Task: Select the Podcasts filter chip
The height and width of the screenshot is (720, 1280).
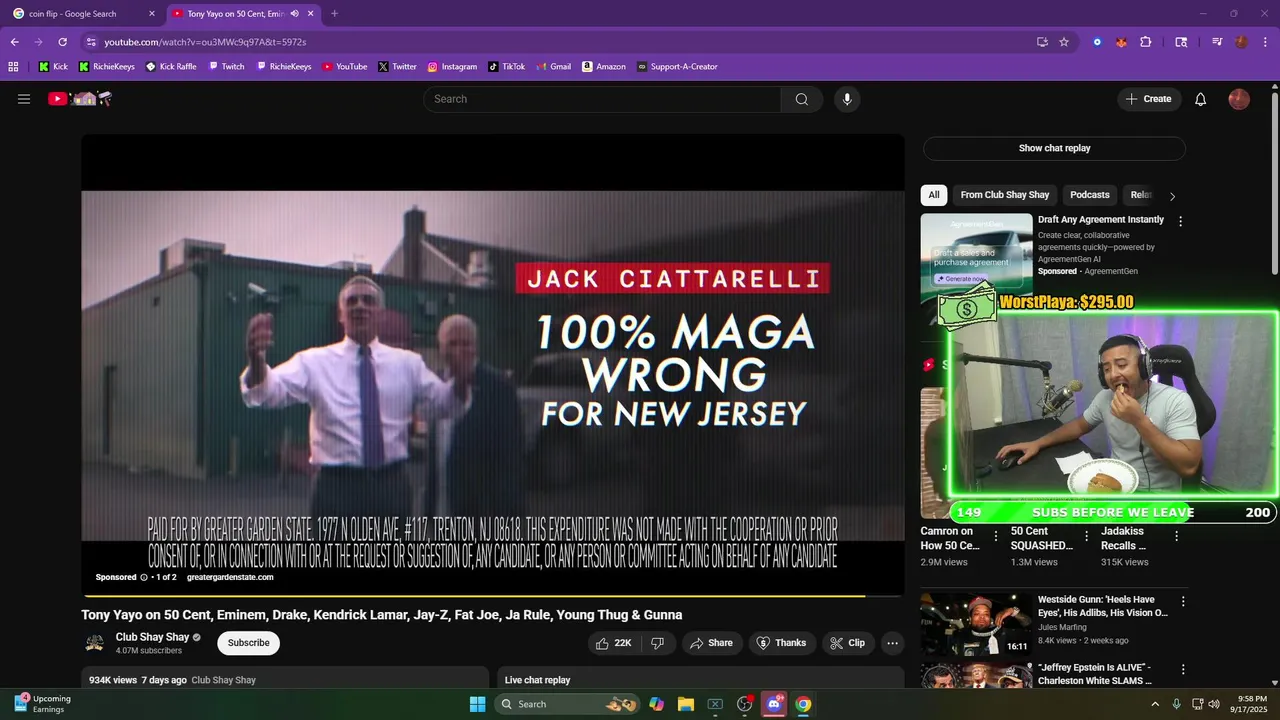Action: [1090, 195]
